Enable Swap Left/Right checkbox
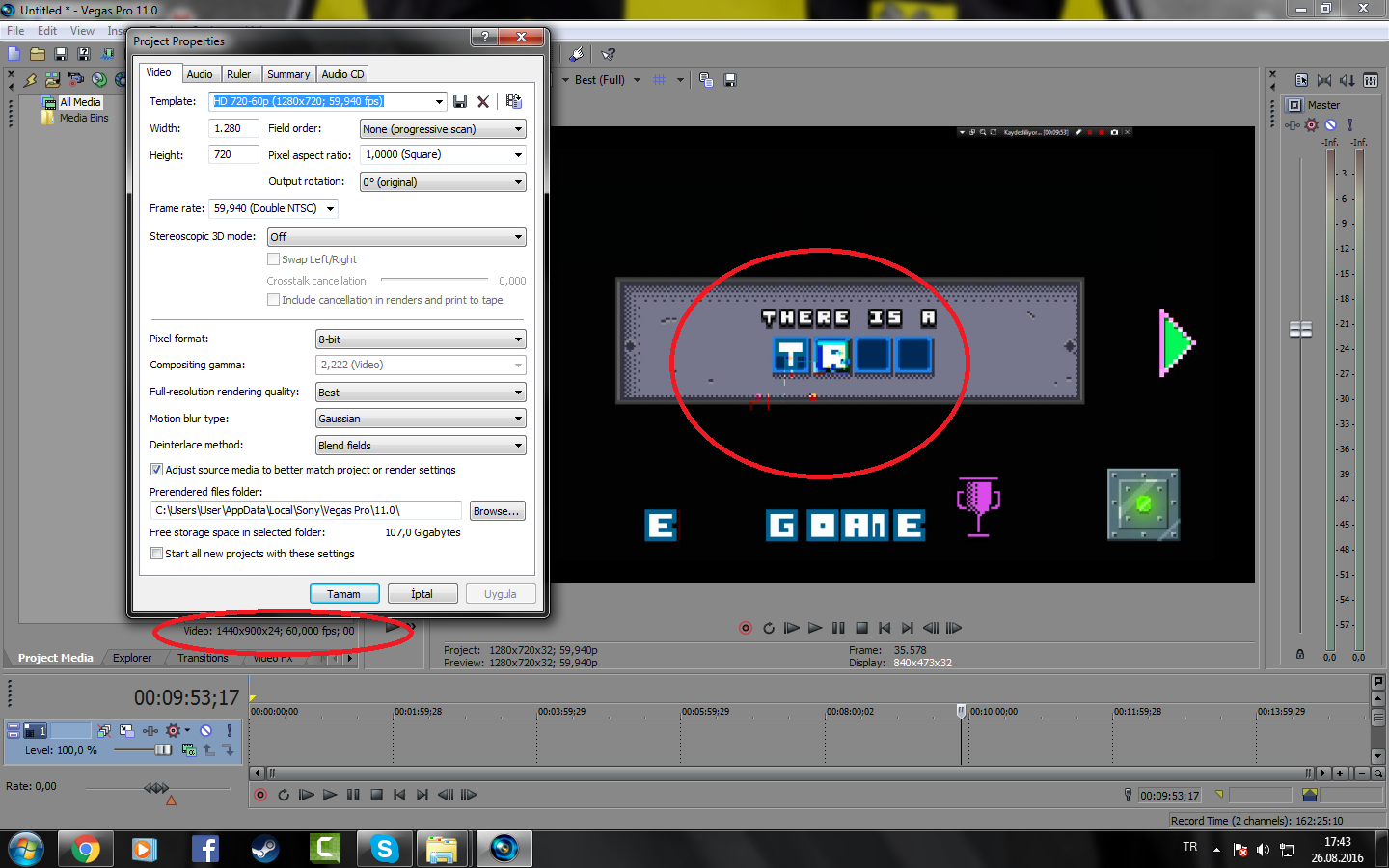The height and width of the screenshot is (868, 1389). click(x=274, y=259)
